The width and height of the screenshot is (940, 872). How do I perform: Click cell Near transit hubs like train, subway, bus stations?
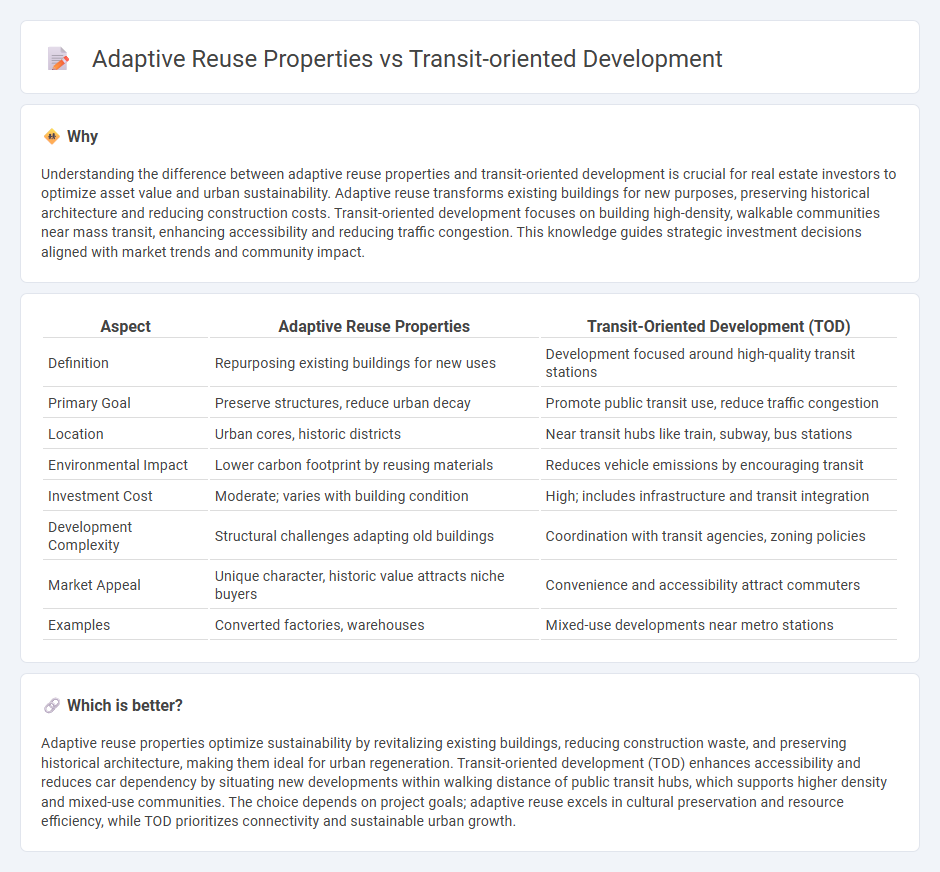[718, 434]
